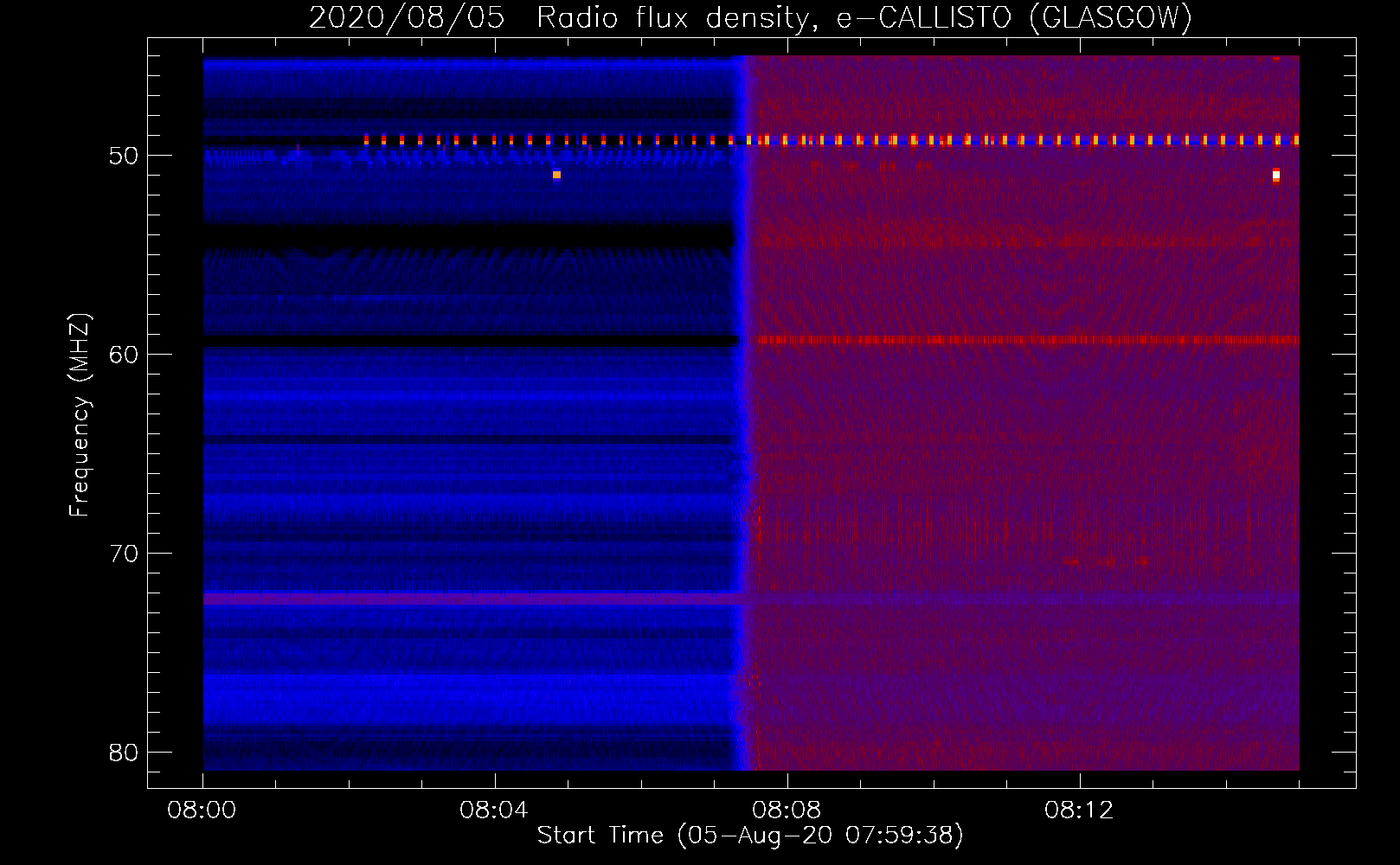This screenshot has width=1400, height=865.
Task: Click the red horizontal line near 59 MHz
Action: 1028,340
